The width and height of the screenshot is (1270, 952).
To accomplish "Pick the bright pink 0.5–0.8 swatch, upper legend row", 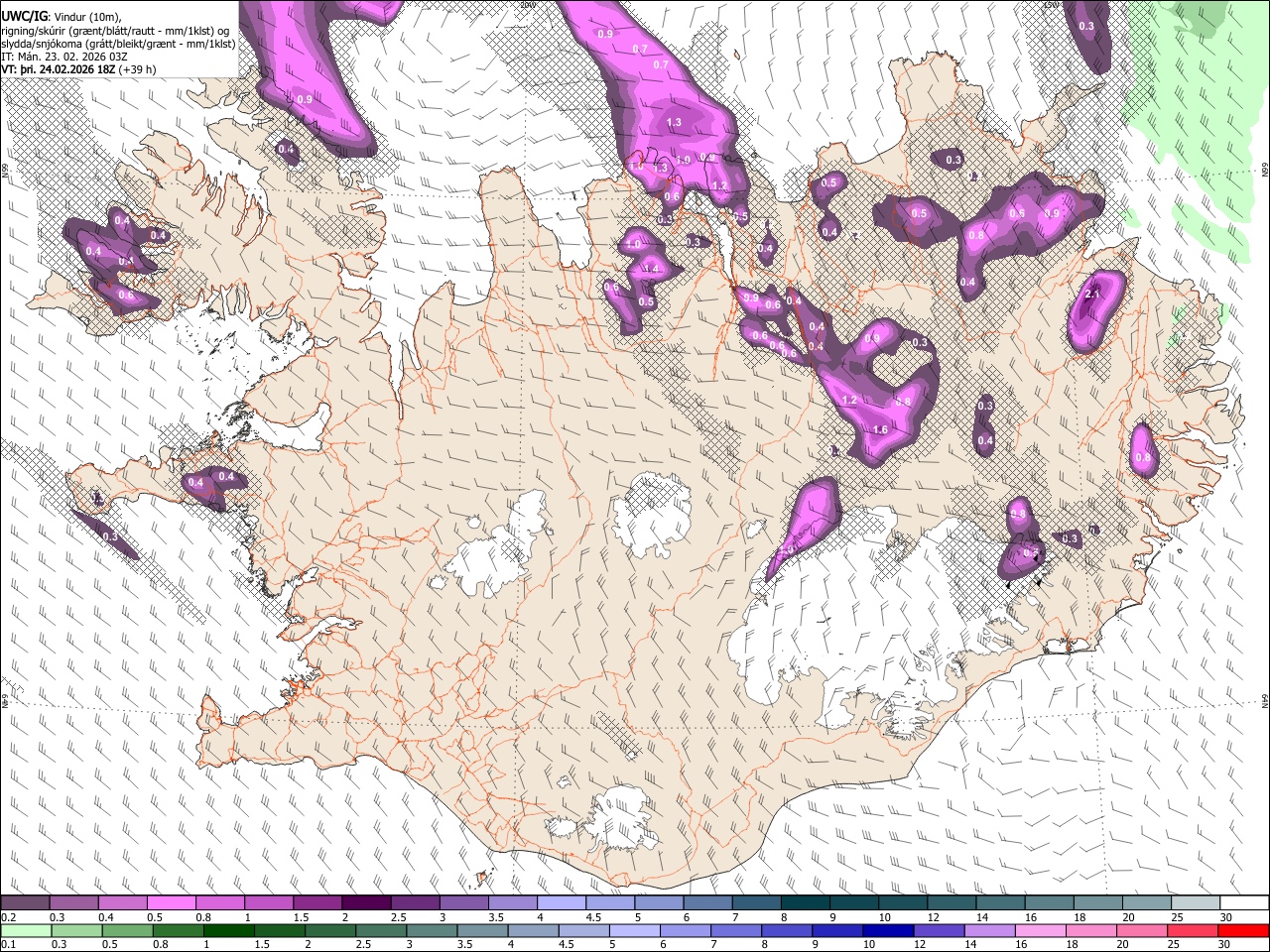I will 171,903.
